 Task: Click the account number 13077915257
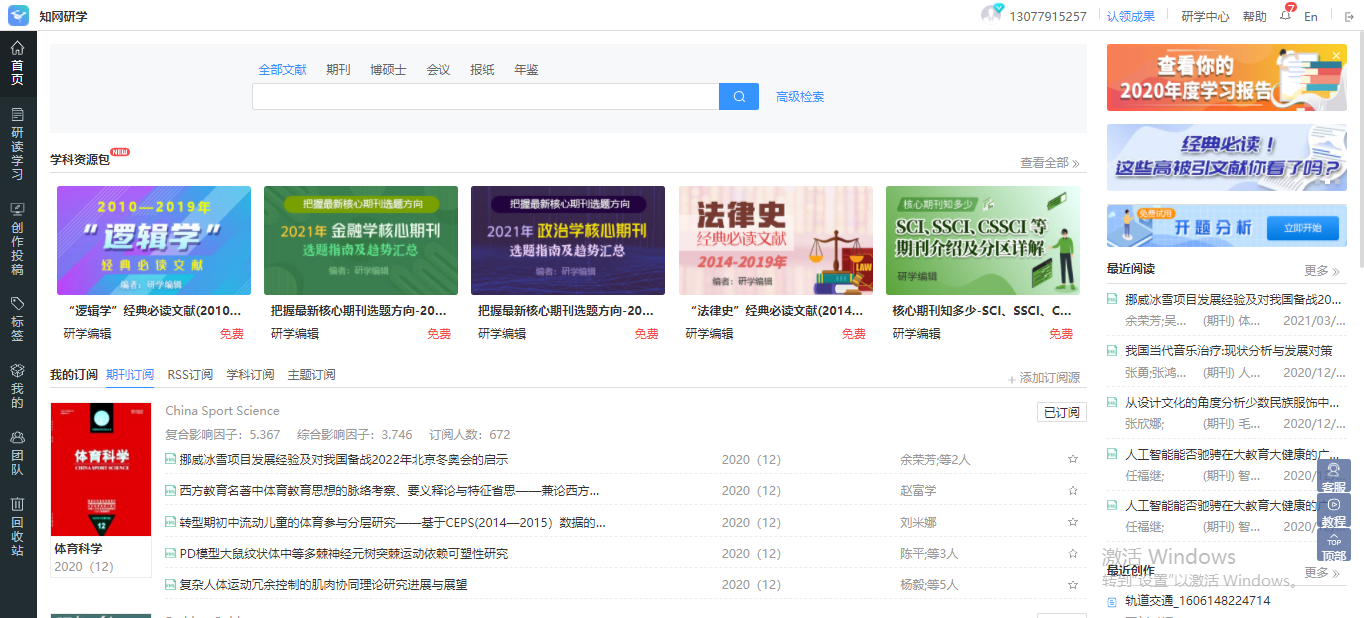1048,16
